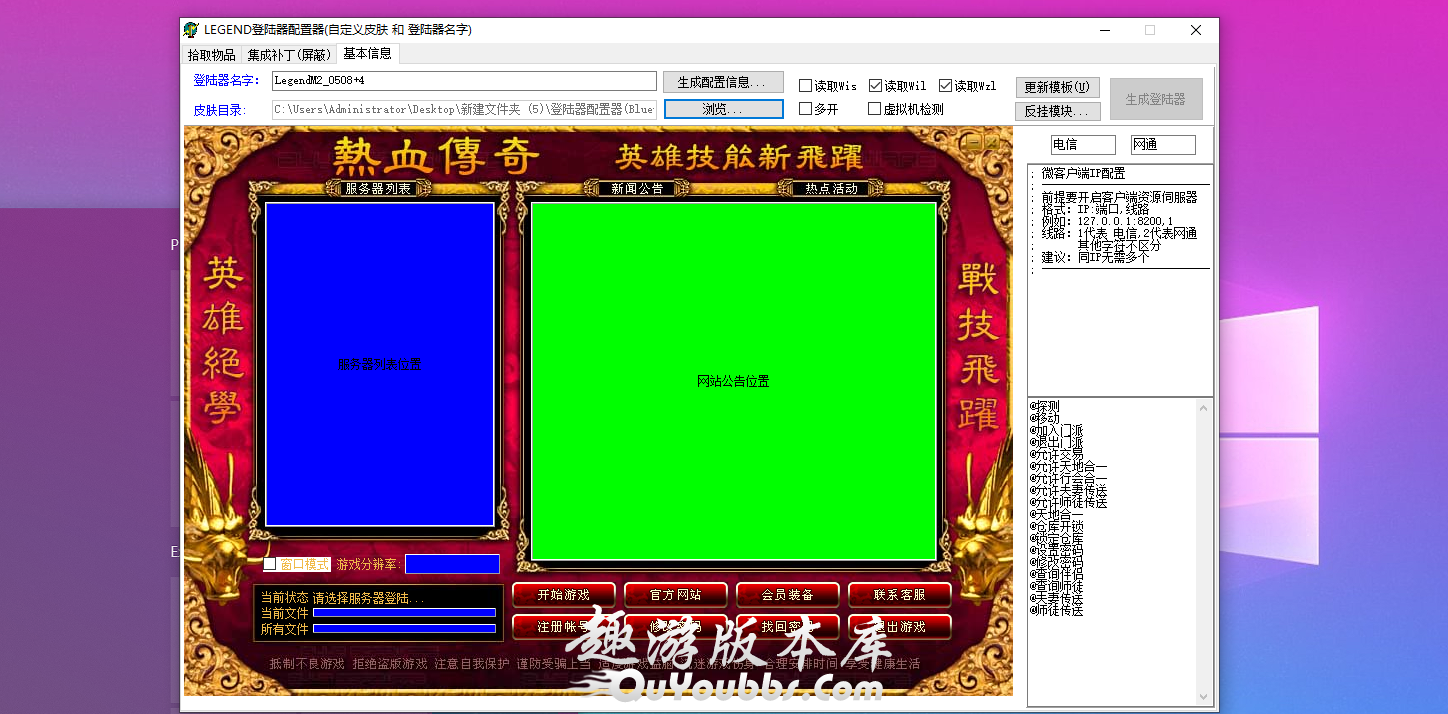Click the 开始游戏 button
This screenshot has height=714, width=1448.
[x=563, y=594]
